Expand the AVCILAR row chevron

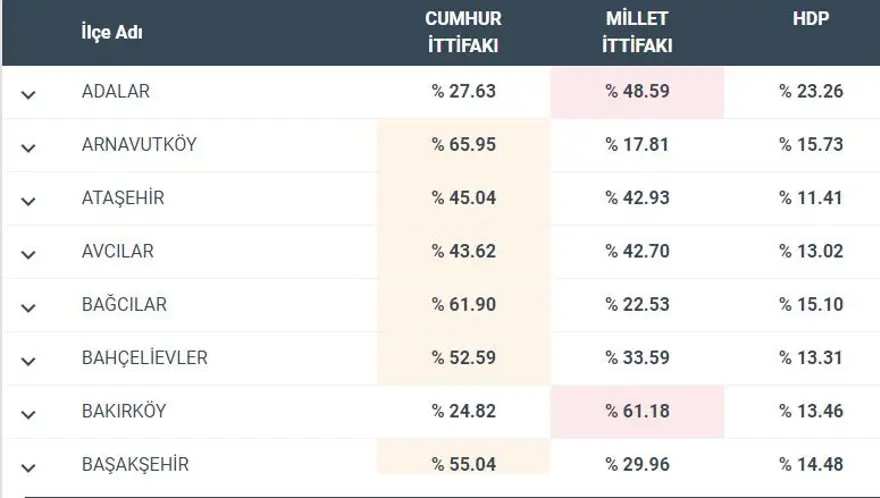pyautogui.click(x=28, y=254)
